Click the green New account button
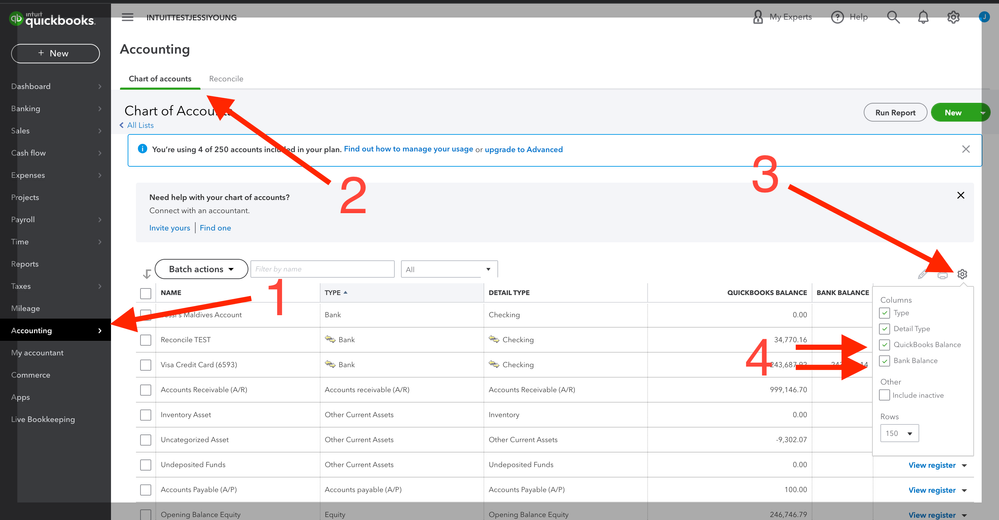Image resolution: width=999 pixels, height=520 pixels. click(953, 113)
